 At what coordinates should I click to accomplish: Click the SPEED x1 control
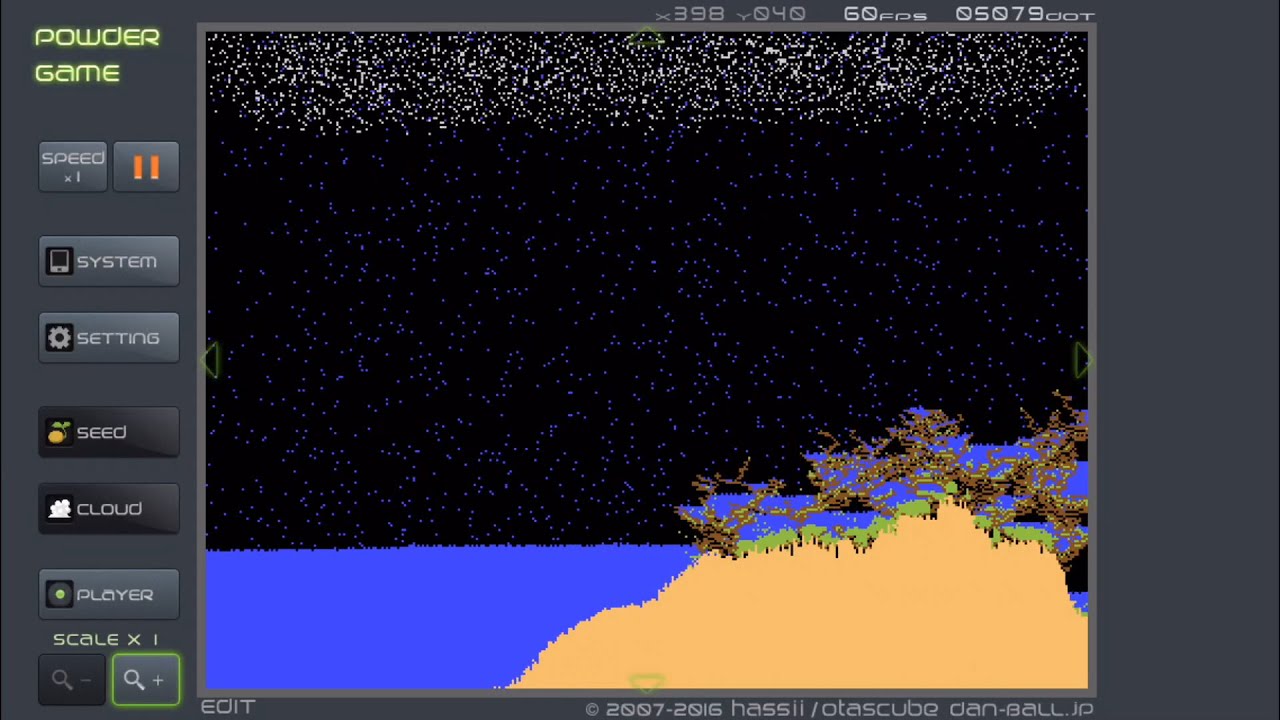(x=72, y=166)
